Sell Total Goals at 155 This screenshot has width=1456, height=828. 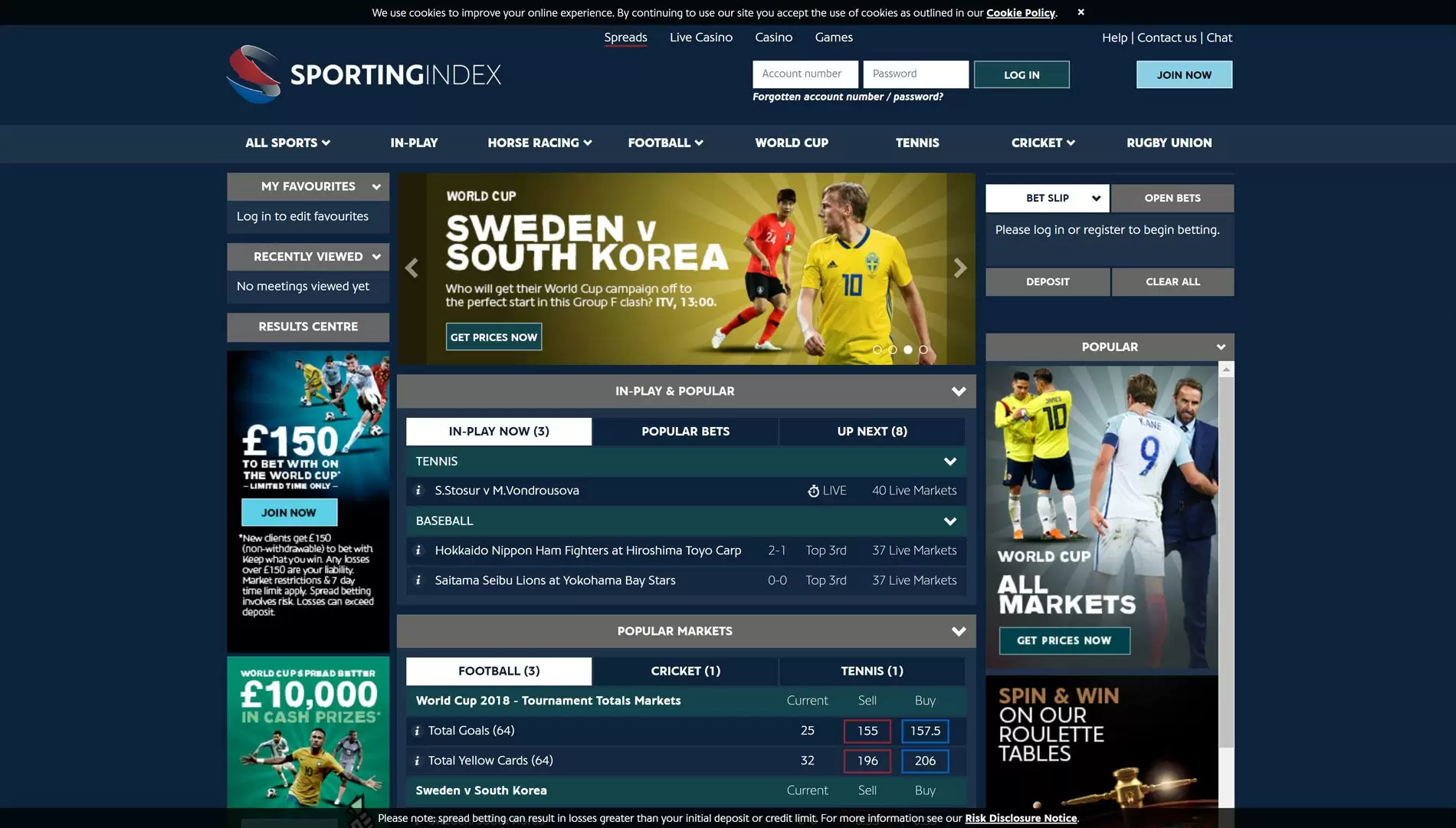(867, 731)
